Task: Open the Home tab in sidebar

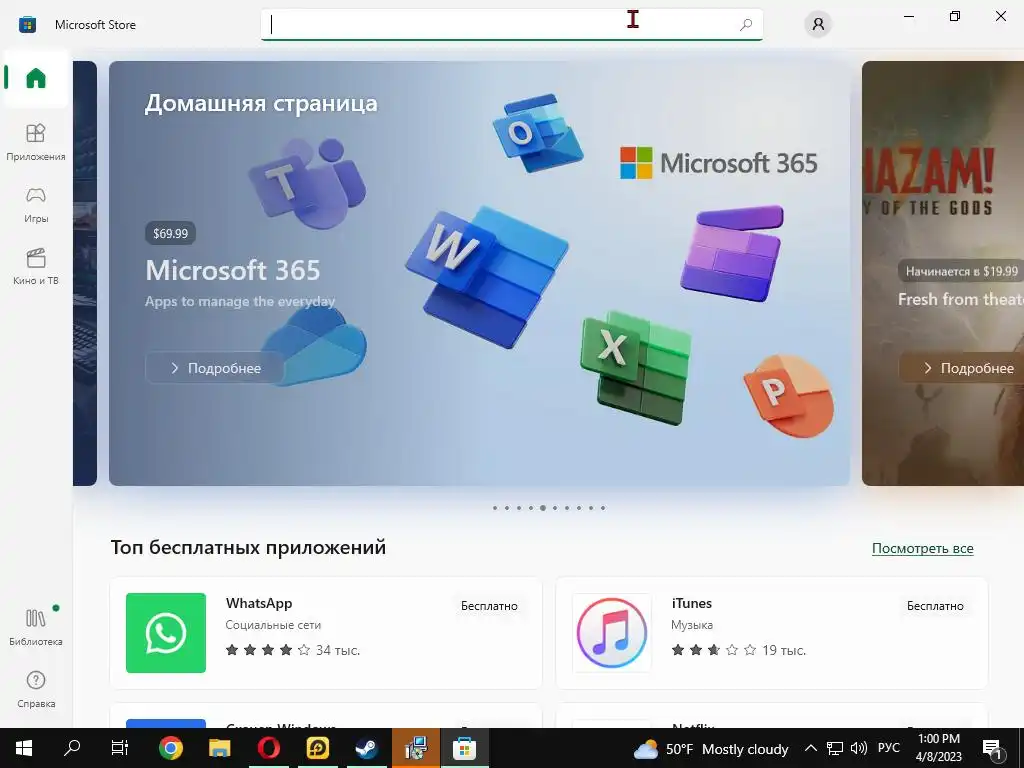Action: tap(36, 78)
